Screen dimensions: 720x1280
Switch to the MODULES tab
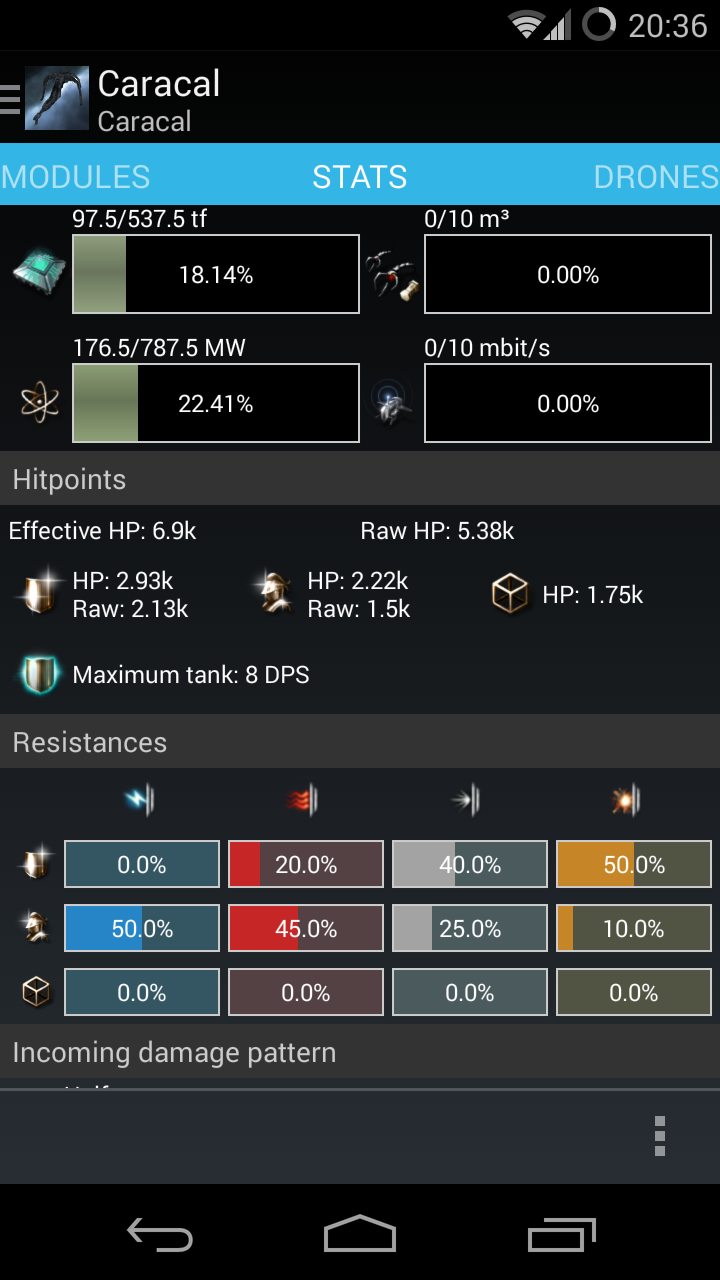pyautogui.click(x=75, y=177)
